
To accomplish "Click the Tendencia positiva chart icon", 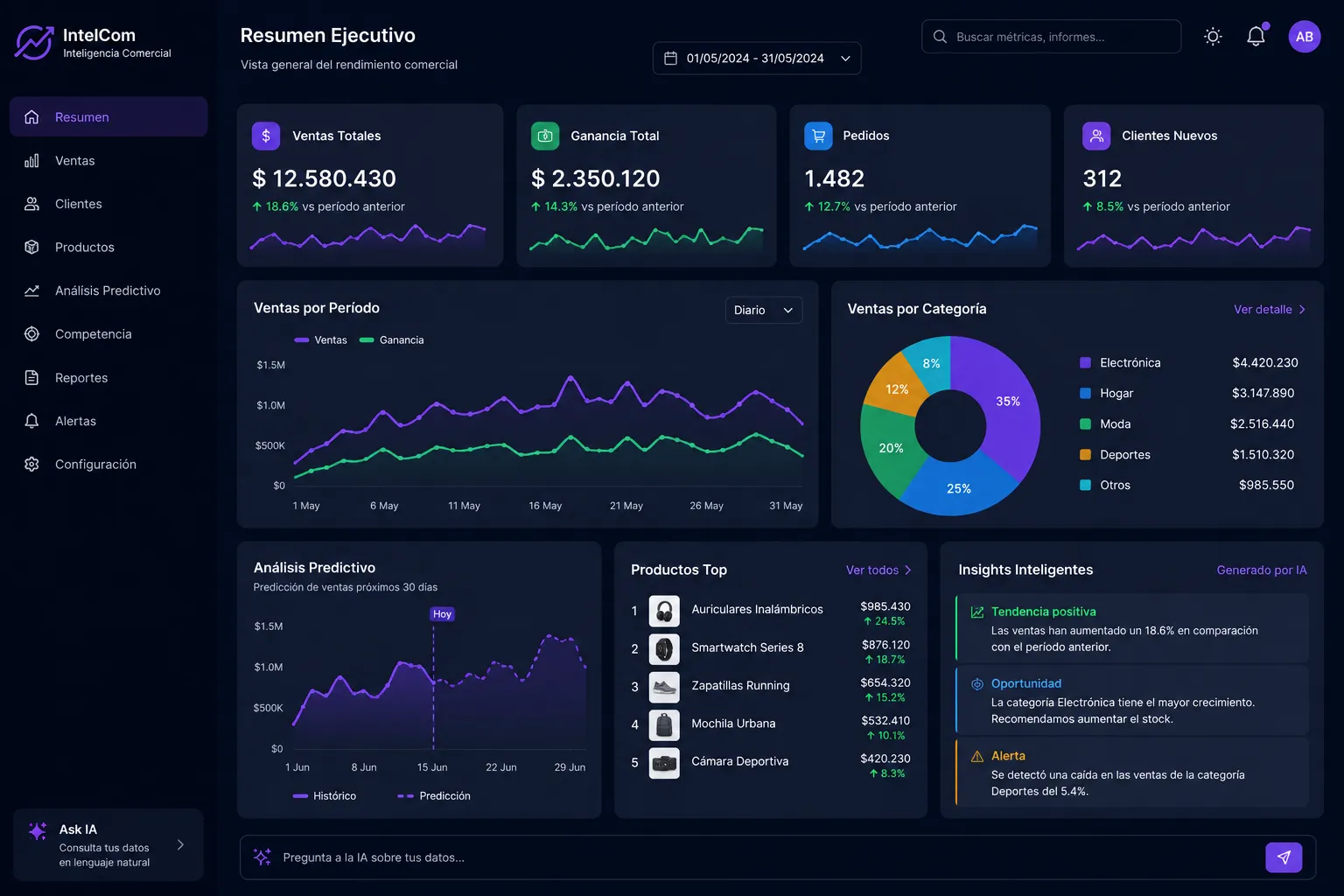I will (977, 612).
